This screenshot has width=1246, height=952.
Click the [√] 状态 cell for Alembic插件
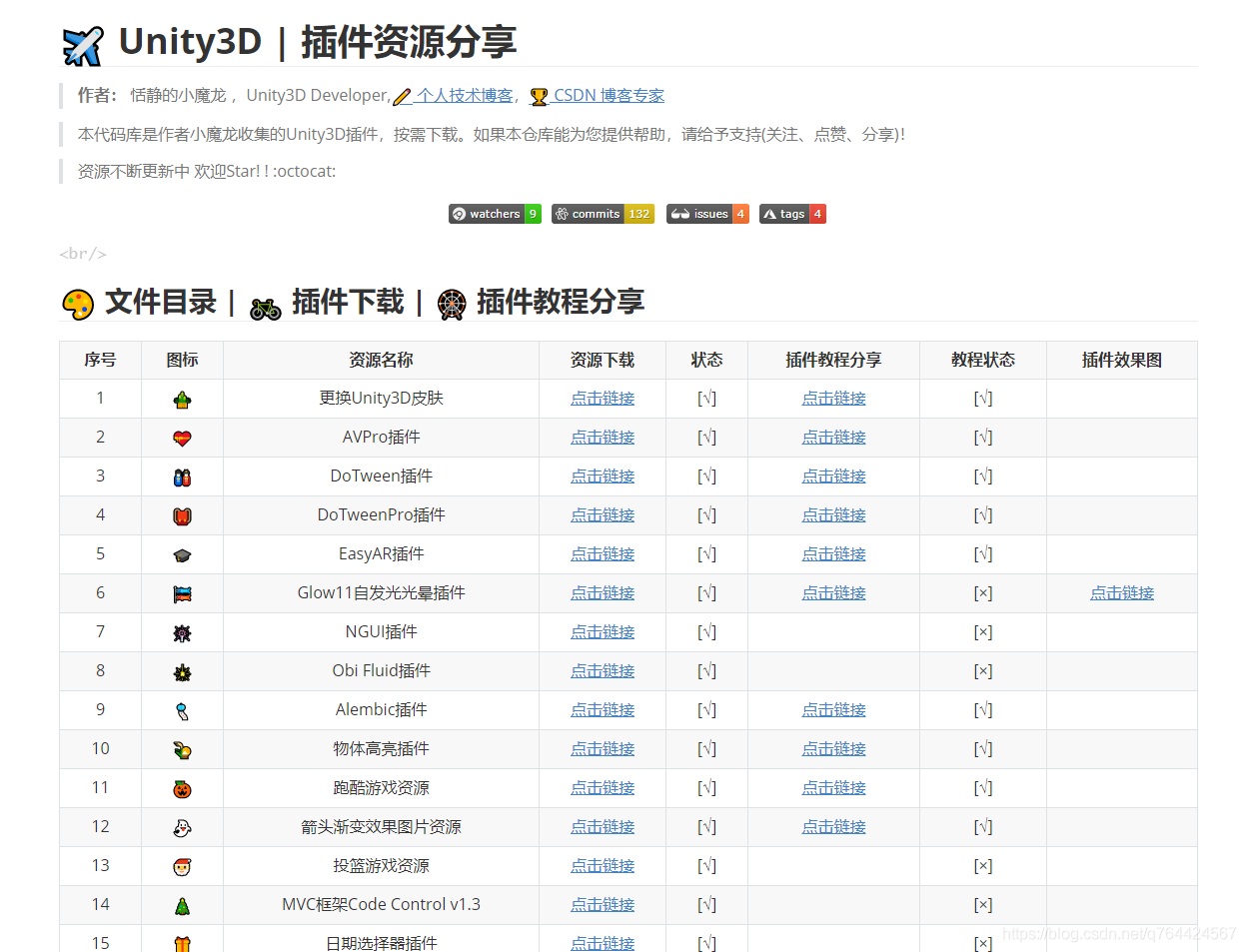706,709
